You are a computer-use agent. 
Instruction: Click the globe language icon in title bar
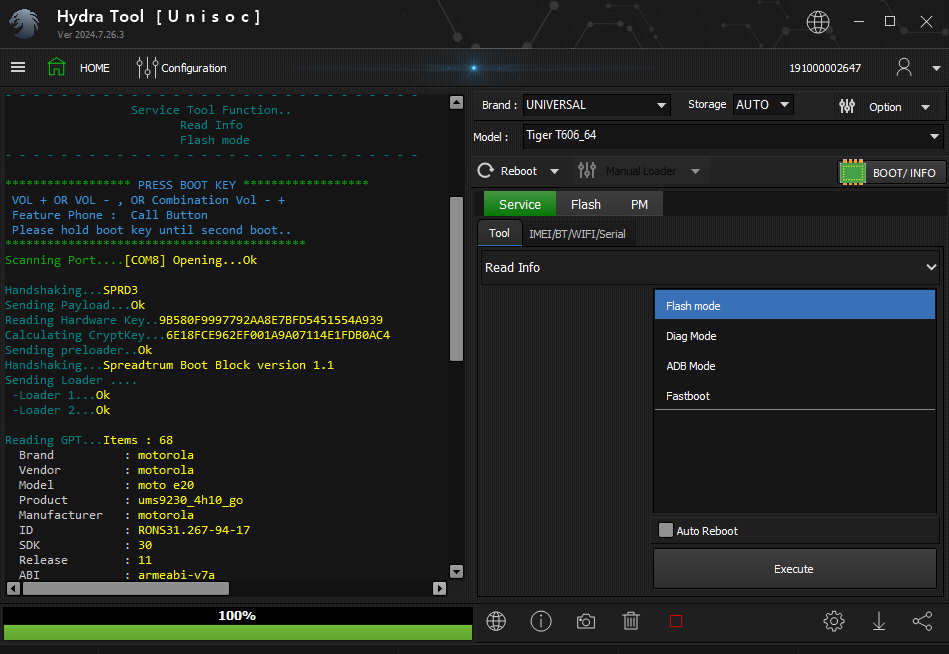coord(818,22)
